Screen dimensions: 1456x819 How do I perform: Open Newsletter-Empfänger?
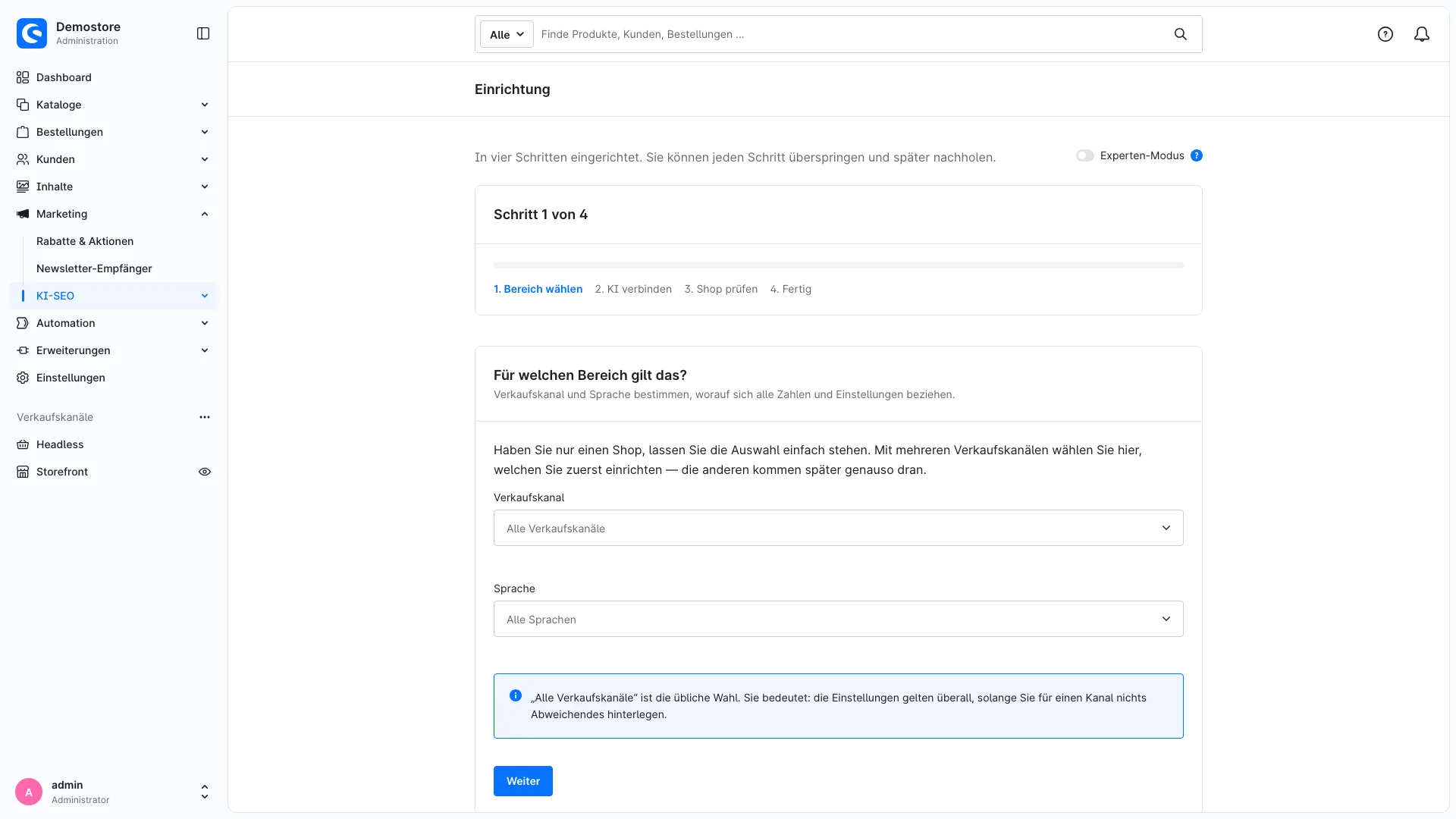point(94,268)
